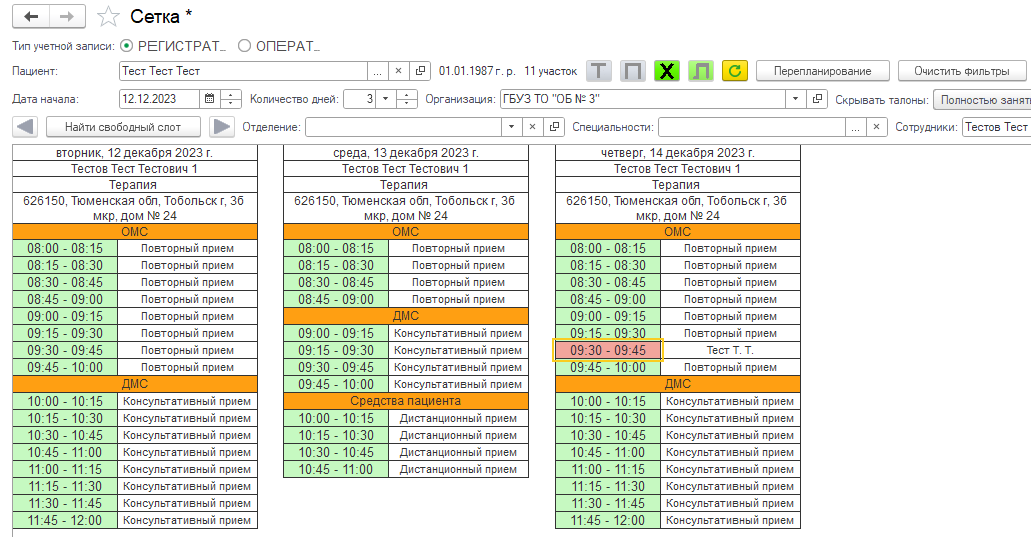Image resolution: width=1031 pixels, height=537 pixels.
Task: Open the Количество дней dropdown
Action: point(384,99)
